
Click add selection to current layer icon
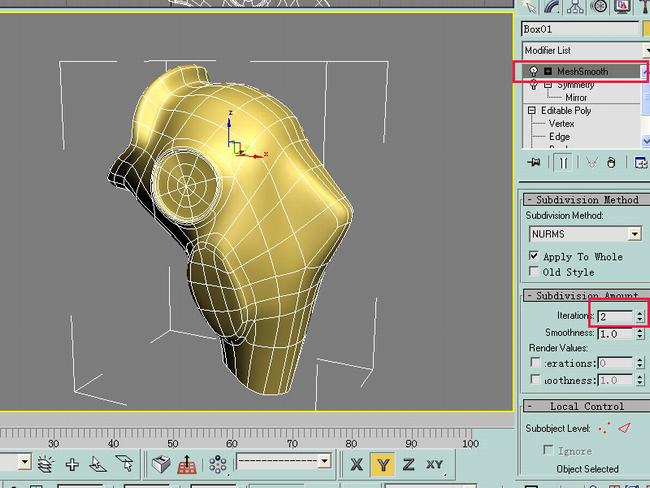click(x=97, y=464)
